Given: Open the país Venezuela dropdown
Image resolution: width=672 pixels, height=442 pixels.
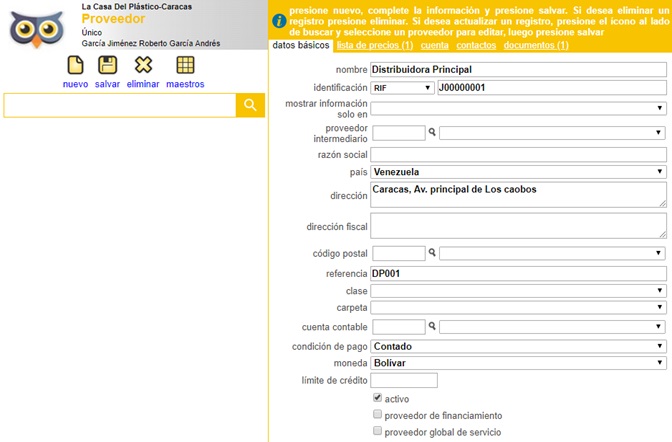Looking at the screenshot, I should (x=518, y=172).
